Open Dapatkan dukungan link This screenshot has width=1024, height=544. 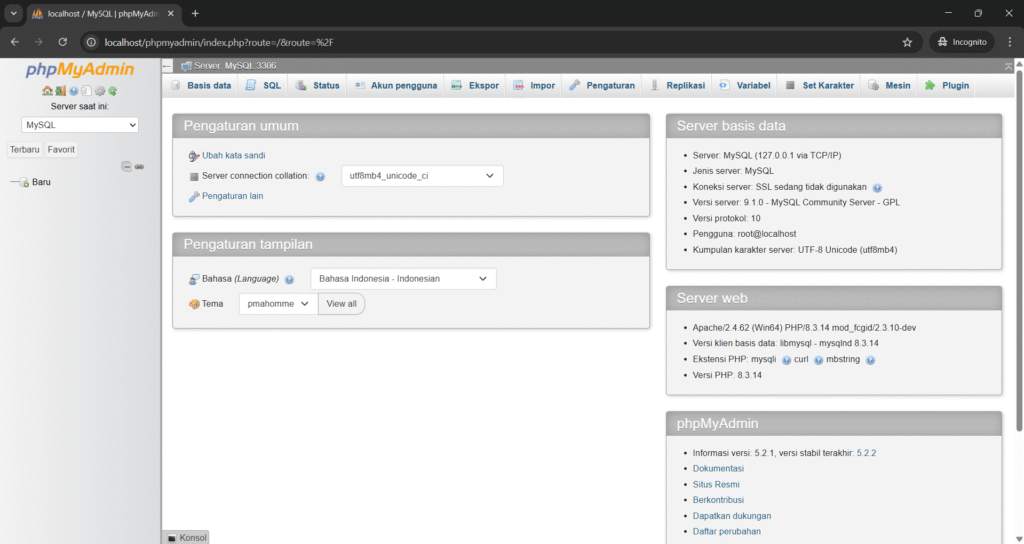tap(732, 516)
